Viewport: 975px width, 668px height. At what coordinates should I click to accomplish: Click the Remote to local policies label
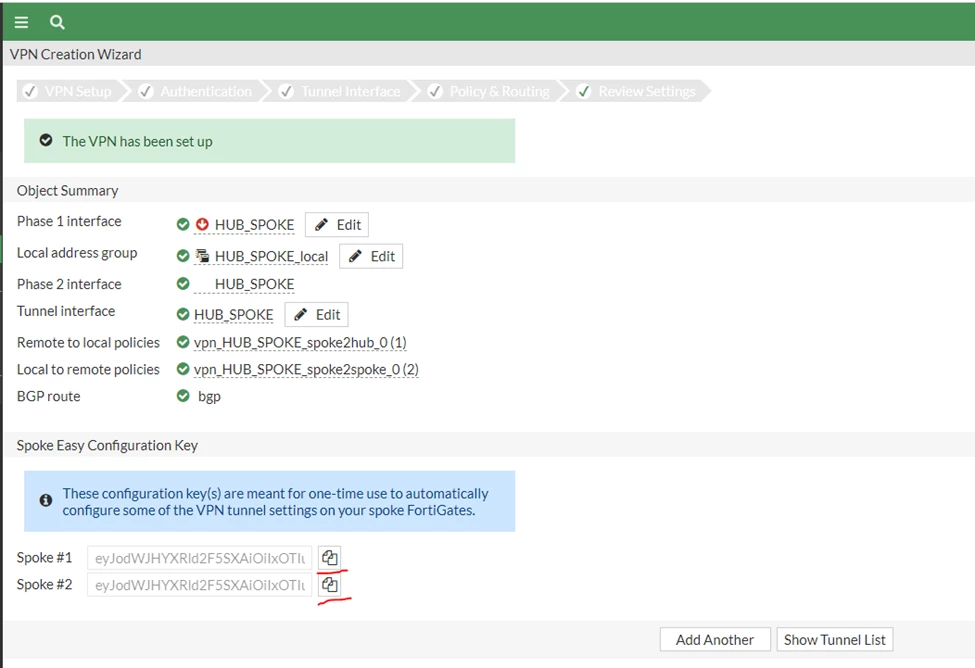(x=88, y=342)
